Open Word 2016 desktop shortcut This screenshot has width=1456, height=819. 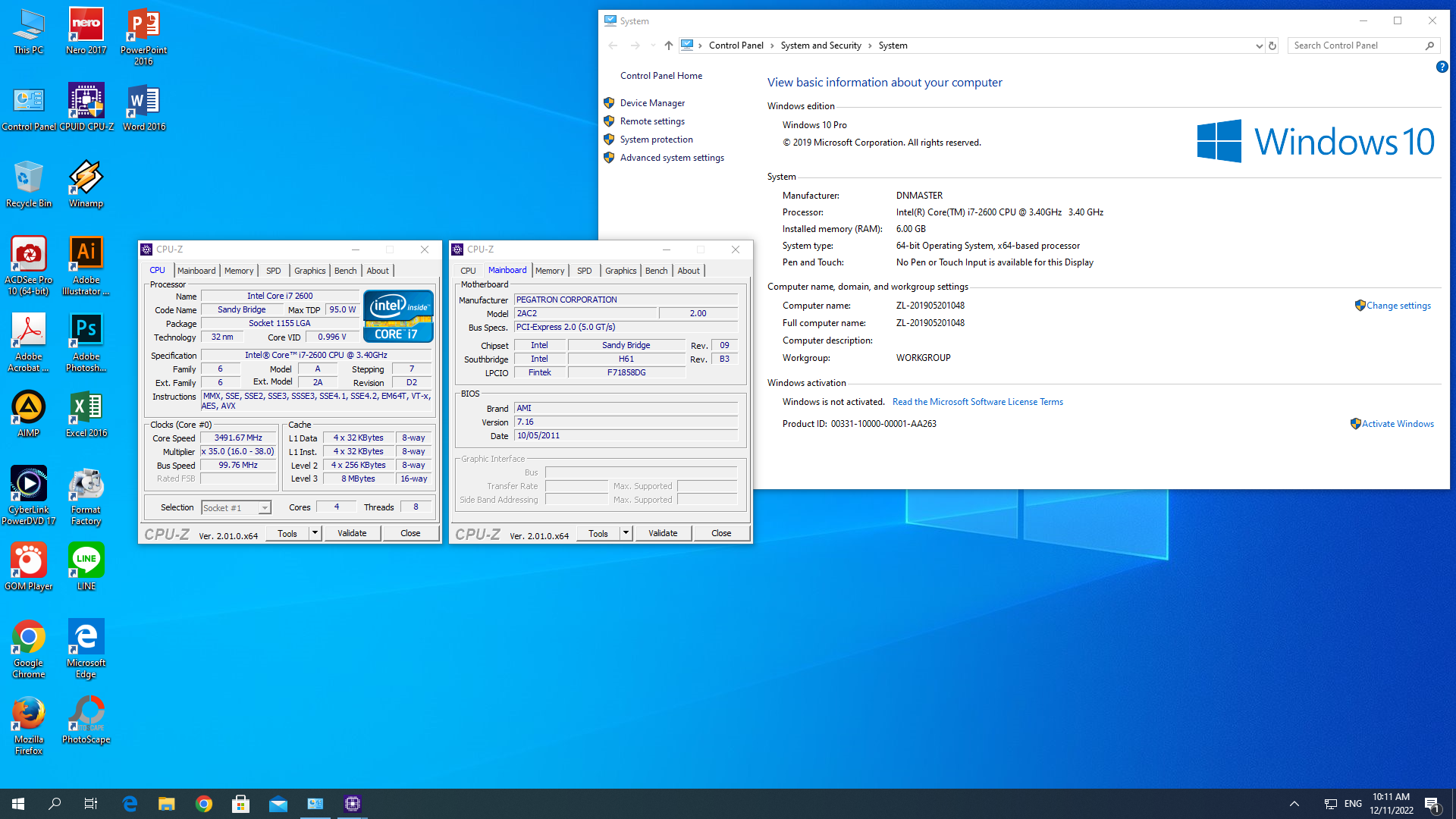(144, 108)
